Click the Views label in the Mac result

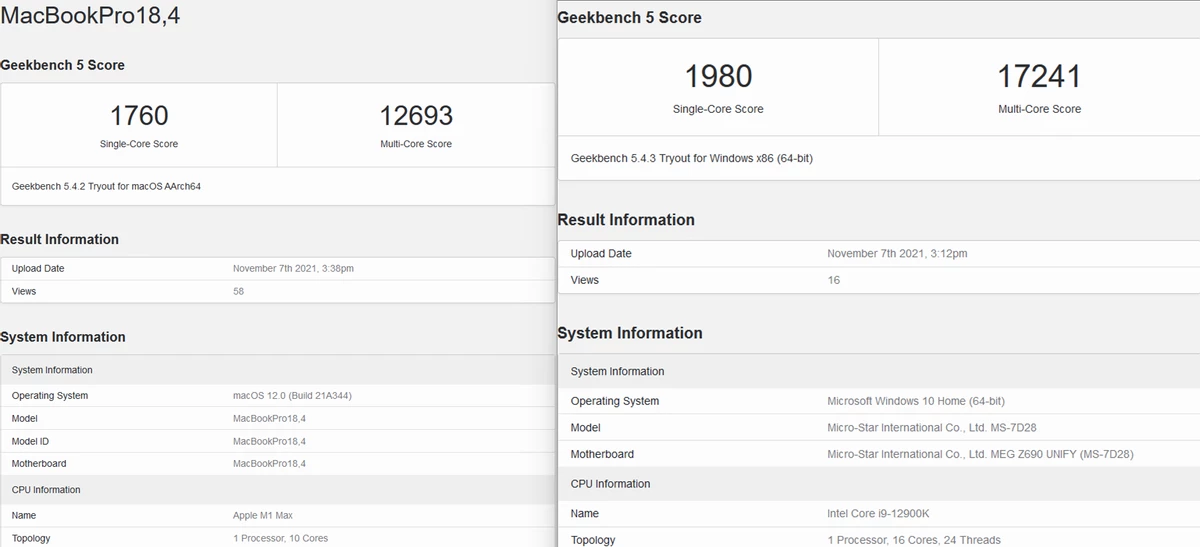(x=24, y=291)
